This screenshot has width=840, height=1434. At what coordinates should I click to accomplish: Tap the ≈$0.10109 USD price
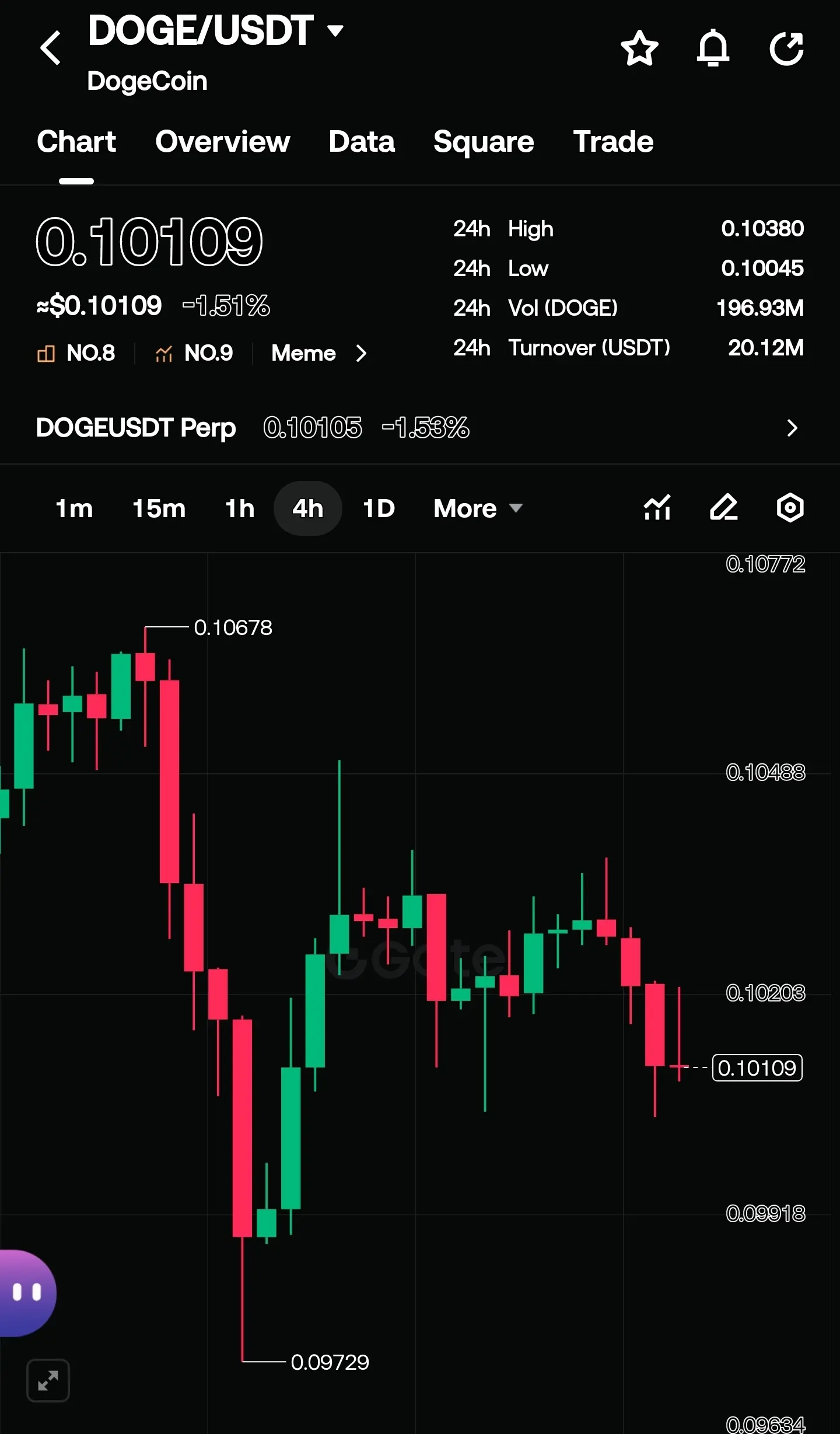pyautogui.click(x=99, y=306)
